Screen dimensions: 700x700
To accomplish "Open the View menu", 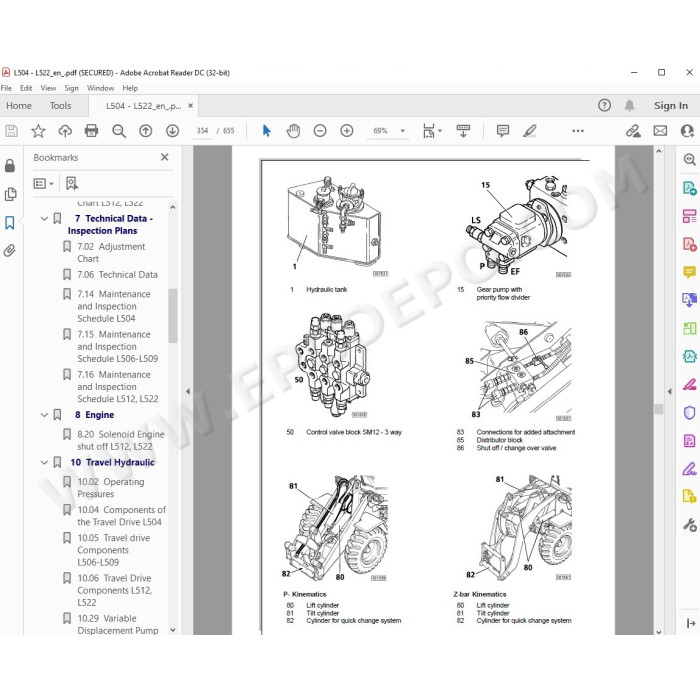I will [48, 88].
